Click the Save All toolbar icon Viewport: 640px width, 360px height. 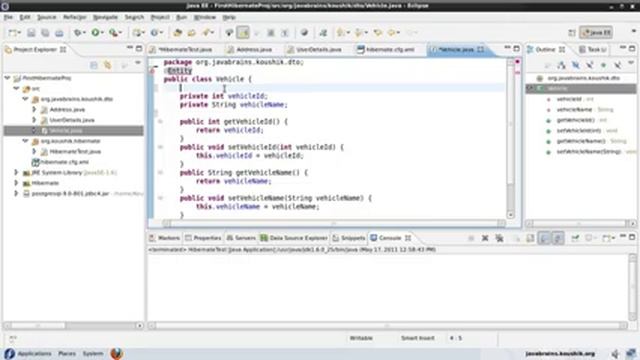pyautogui.click(x=45, y=33)
